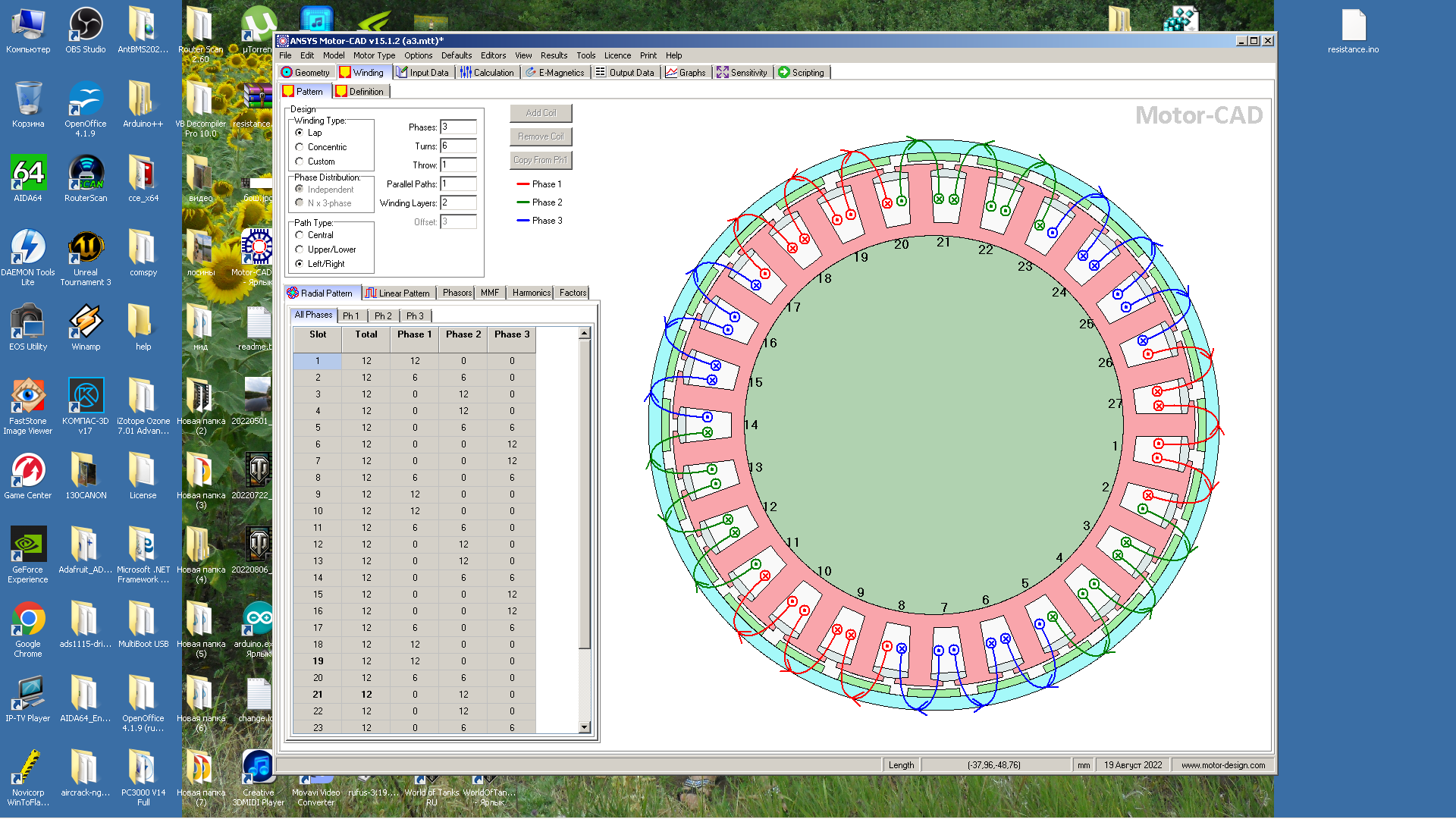Switch to the Ph 3 tab
The image size is (1456, 819).
[415, 316]
